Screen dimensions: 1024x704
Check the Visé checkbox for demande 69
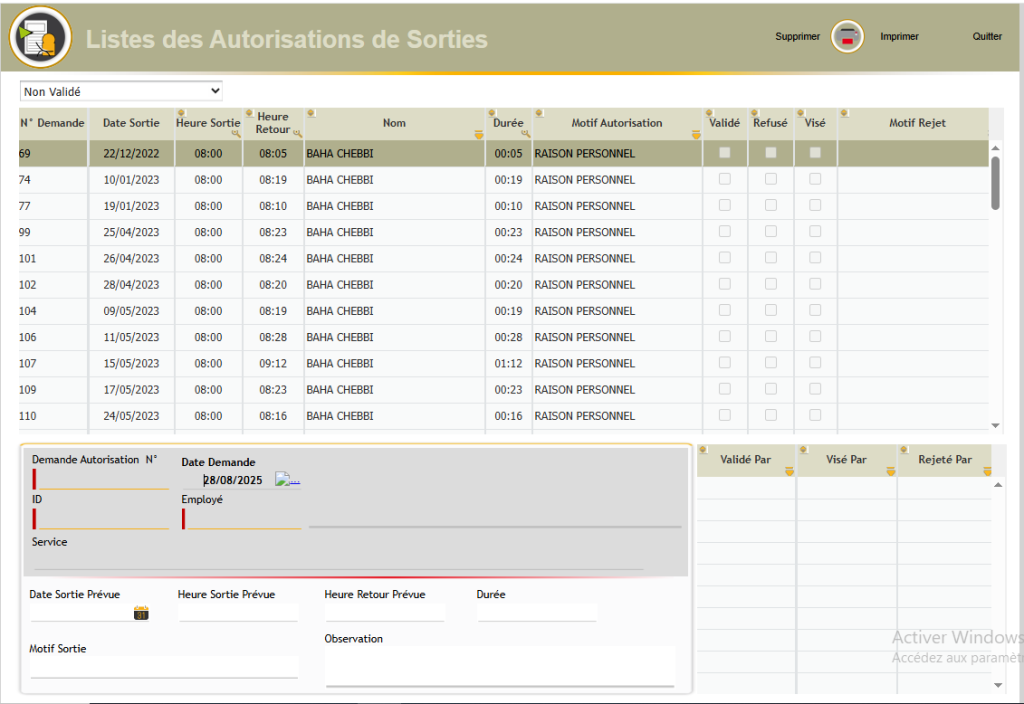[814, 152]
